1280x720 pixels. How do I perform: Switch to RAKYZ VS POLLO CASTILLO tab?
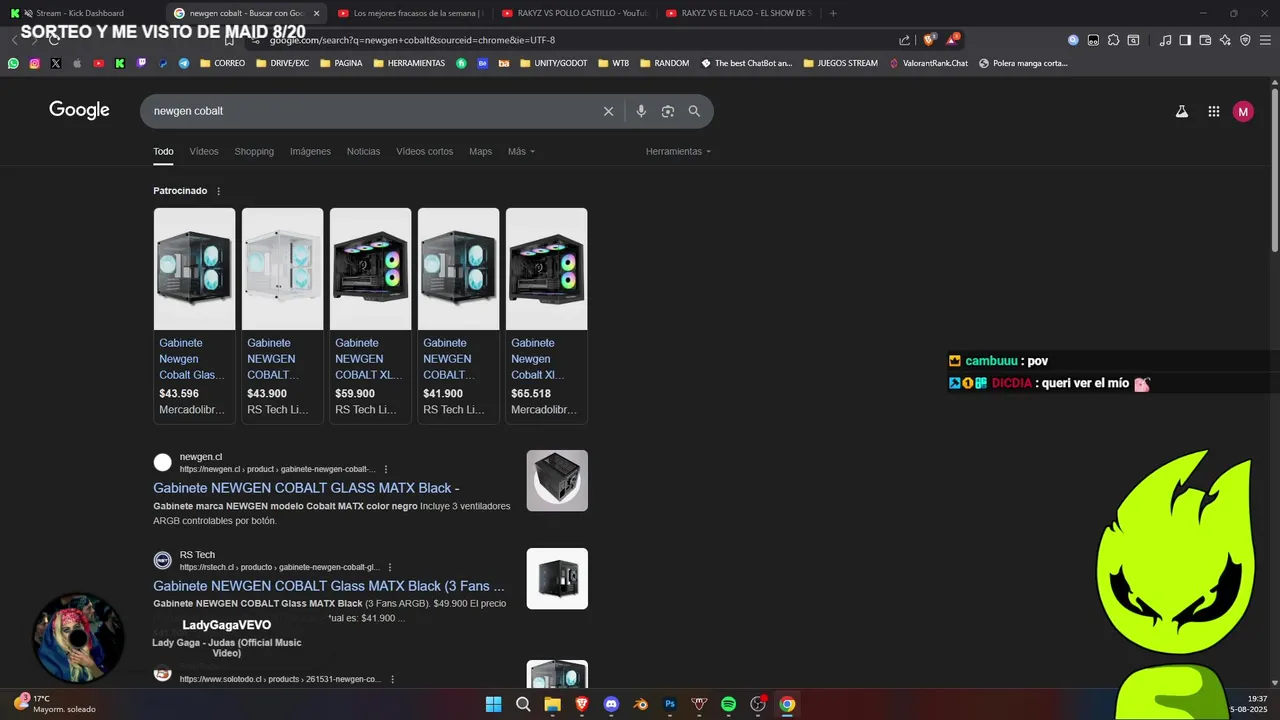coord(573,13)
